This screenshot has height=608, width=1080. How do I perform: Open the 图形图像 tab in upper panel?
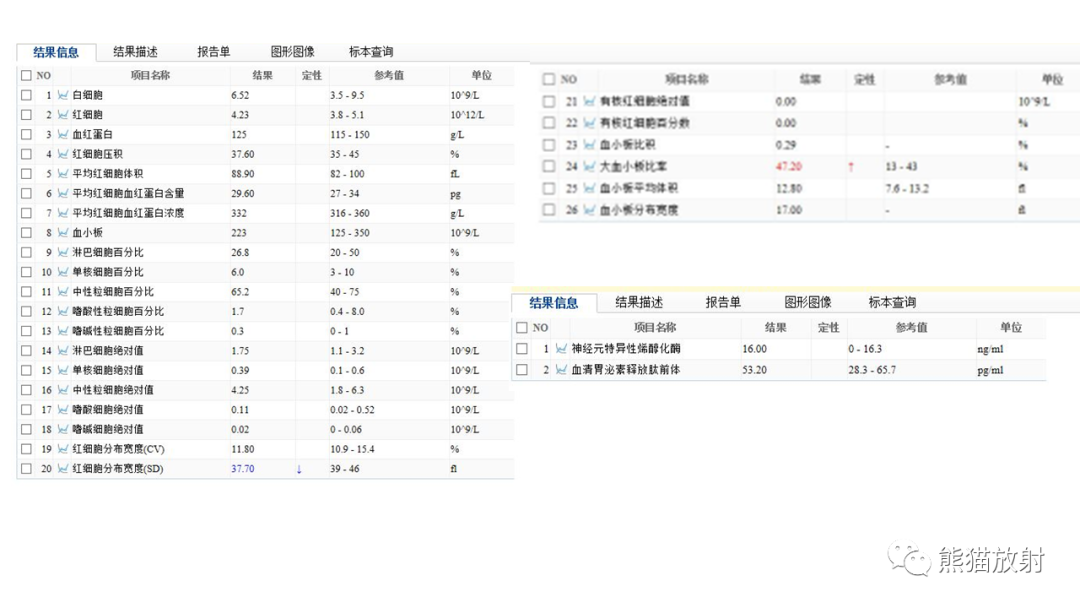click(x=292, y=52)
